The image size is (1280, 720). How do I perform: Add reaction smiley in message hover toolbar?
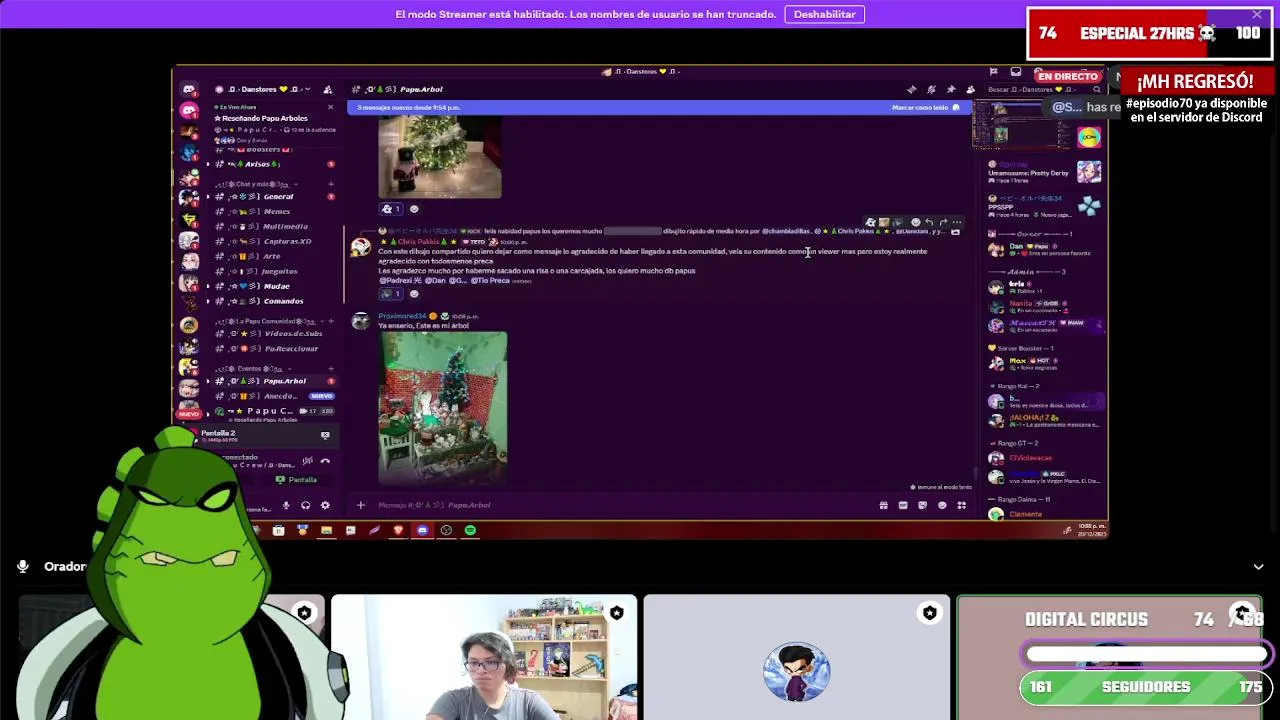pyautogui.click(x=915, y=223)
